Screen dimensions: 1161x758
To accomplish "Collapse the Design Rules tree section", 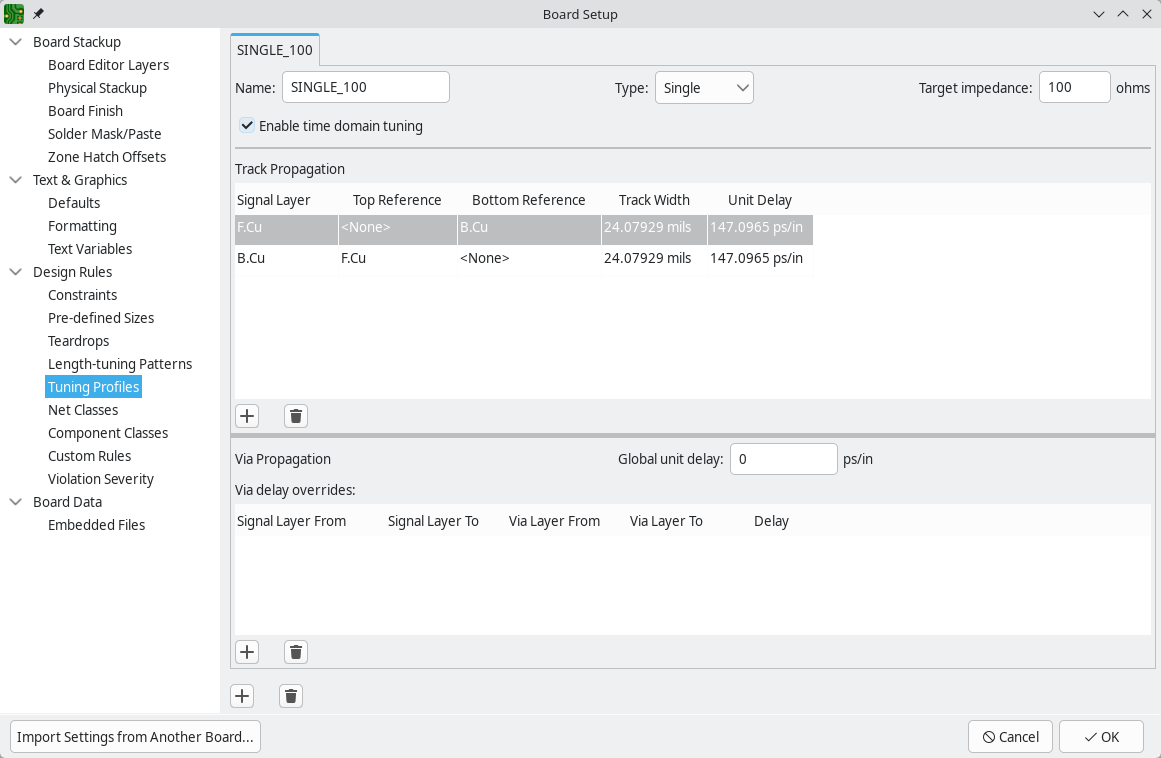I will (16, 272).
